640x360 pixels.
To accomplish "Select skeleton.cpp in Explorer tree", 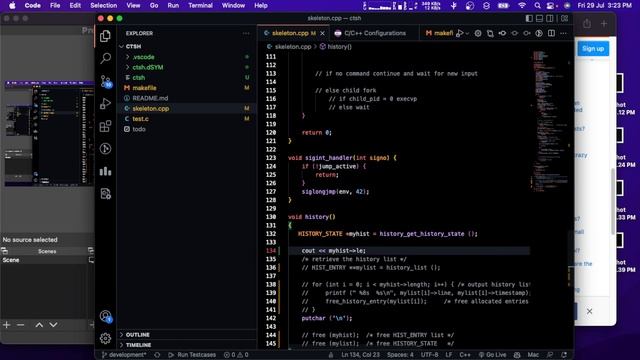I will coord(151,109).
